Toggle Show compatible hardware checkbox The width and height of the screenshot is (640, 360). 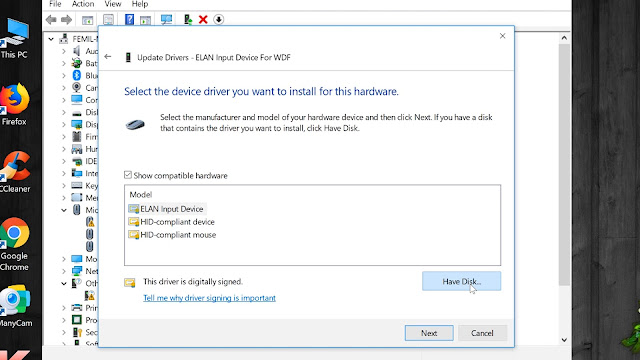pos(128,175)
